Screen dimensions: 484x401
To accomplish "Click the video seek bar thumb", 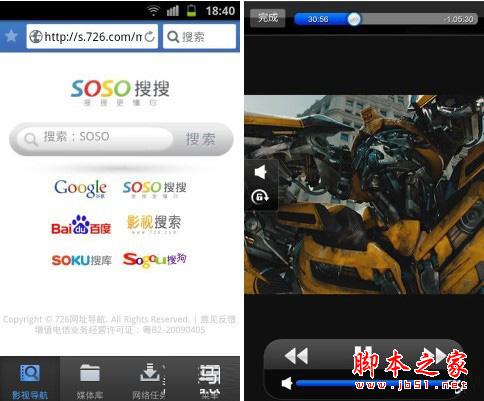I will 354,19.
